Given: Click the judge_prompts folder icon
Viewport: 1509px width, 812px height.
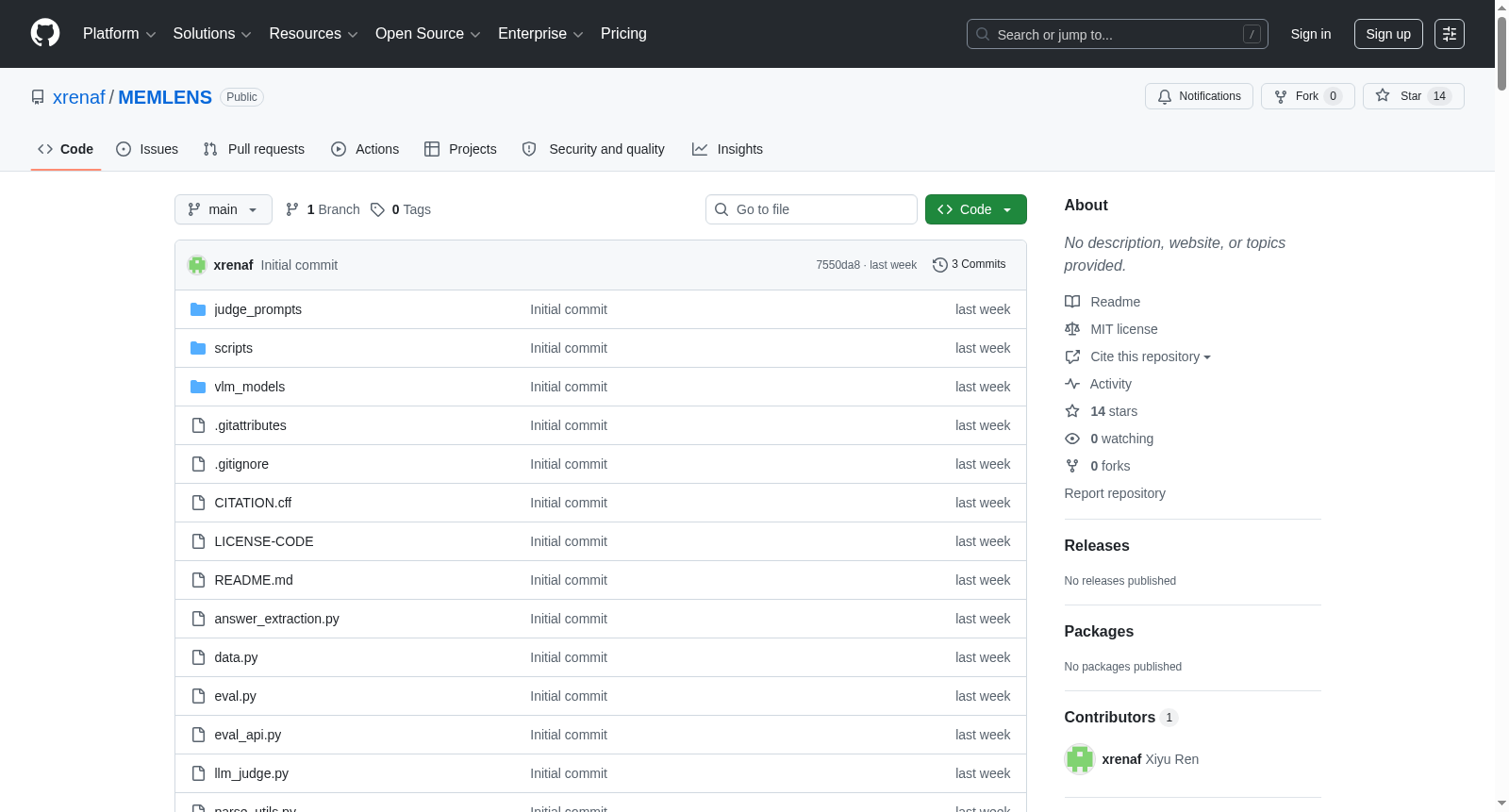Looking at the screenshot, I should coord(198,309).
